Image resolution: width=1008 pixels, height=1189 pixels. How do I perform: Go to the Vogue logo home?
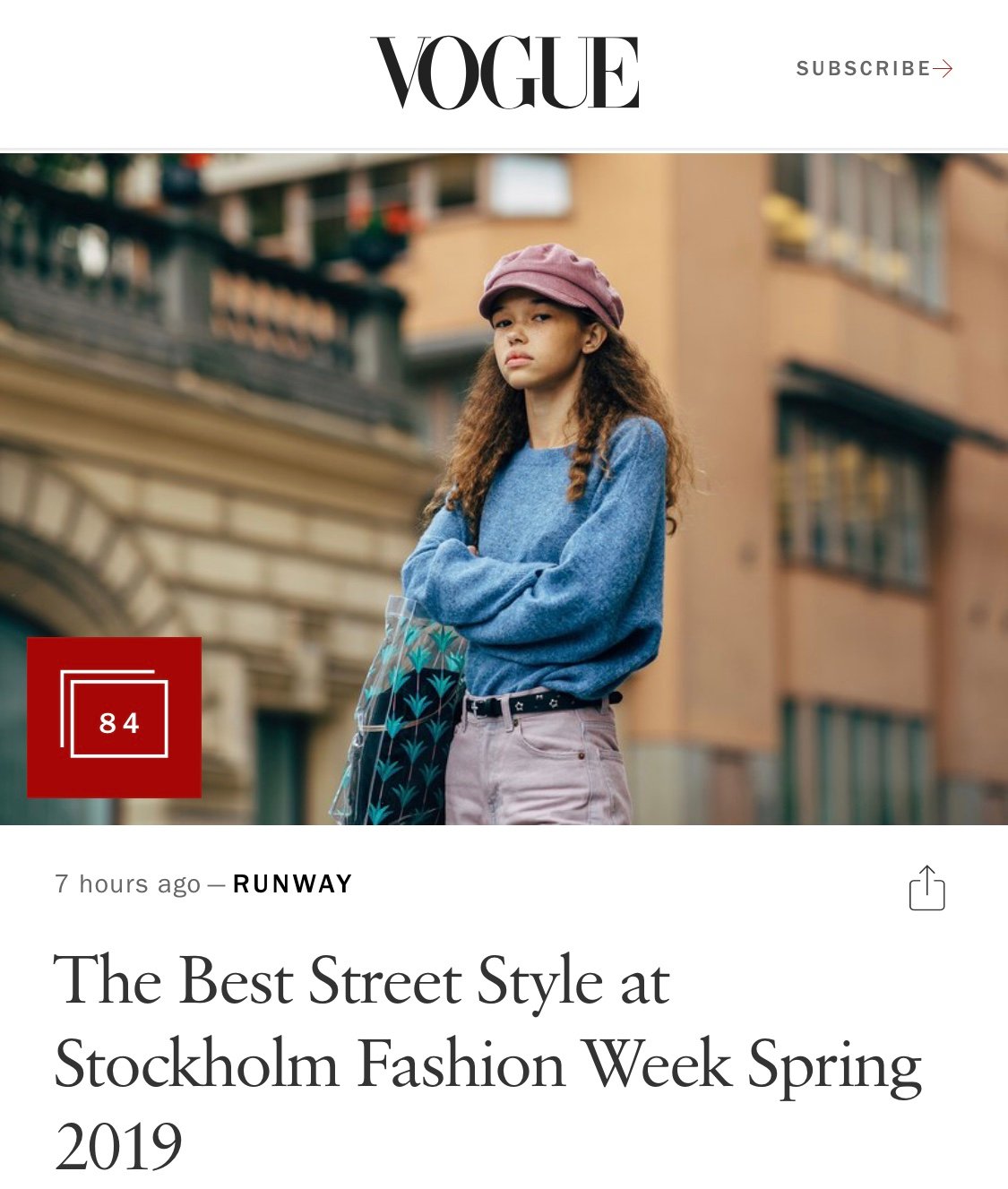click(x=504, y=73)
